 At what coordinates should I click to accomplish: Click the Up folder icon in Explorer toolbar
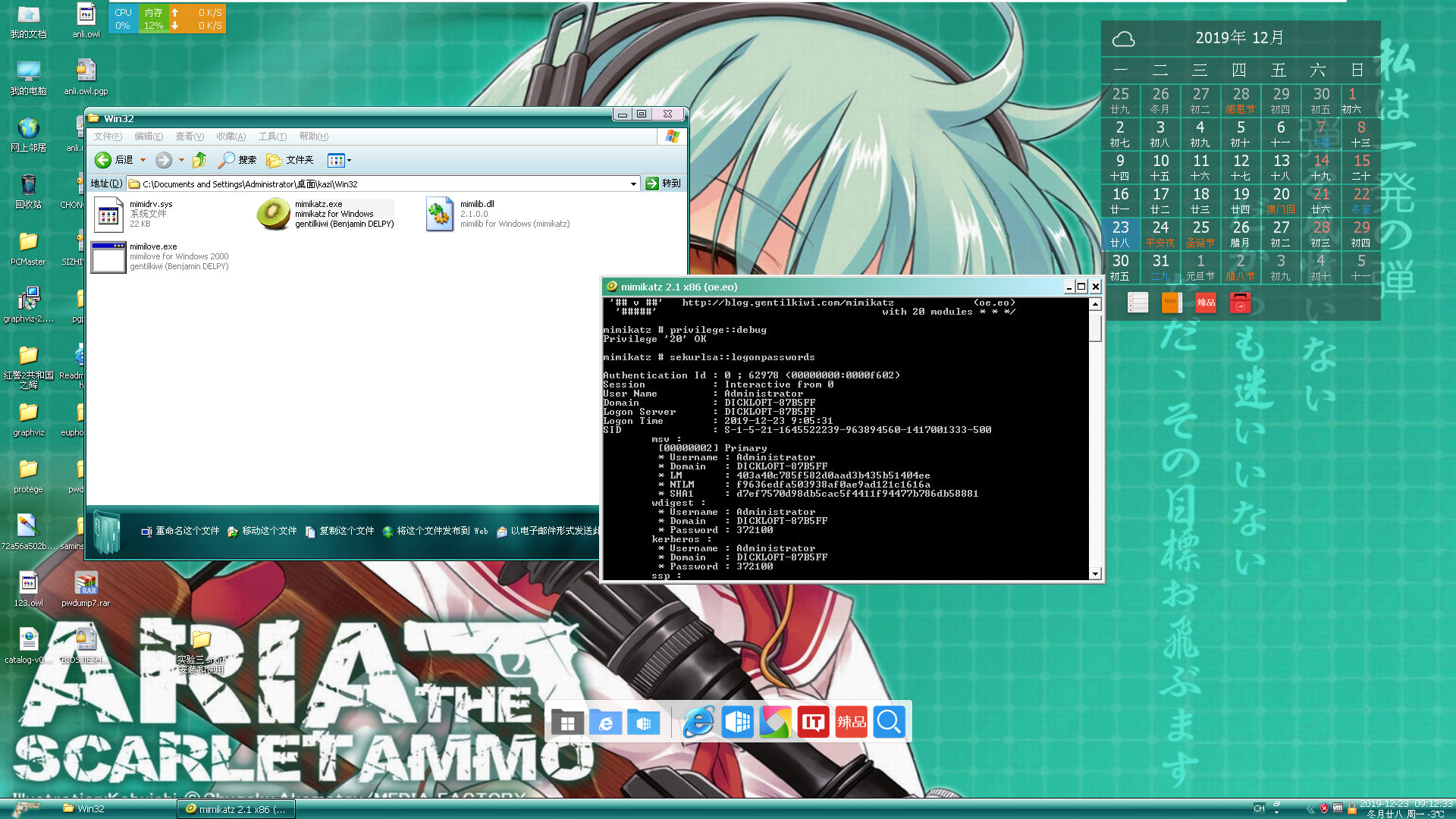tap(199, 160)
